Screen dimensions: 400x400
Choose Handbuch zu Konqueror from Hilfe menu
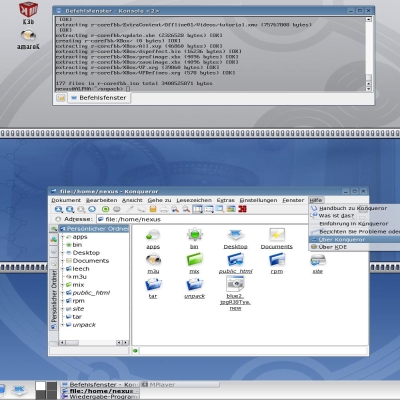(355, 208)
